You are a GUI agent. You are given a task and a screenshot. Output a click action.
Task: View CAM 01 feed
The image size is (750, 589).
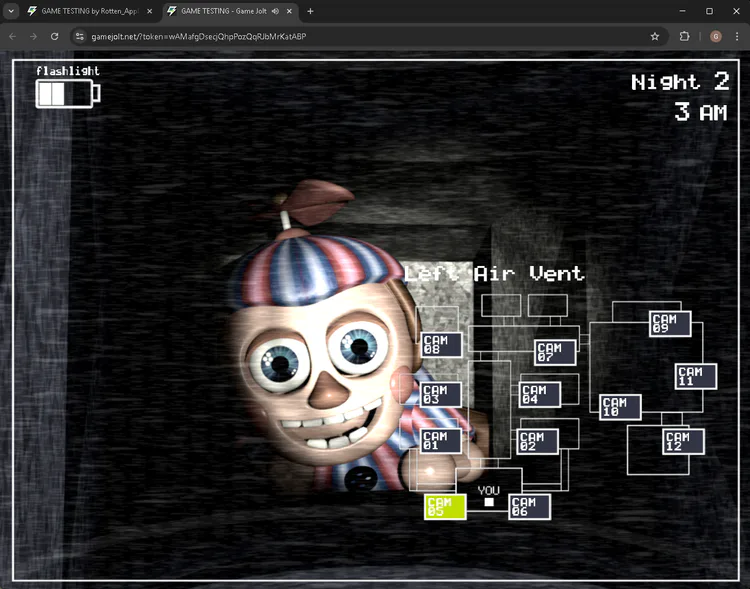pyautogui.click(x=441, y=441)
